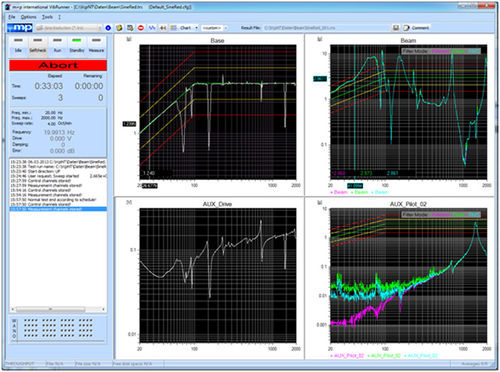The image size is (500, 372).
Task: Click the toolbar icon left of red stop
Action: click(x=130, y=28)
